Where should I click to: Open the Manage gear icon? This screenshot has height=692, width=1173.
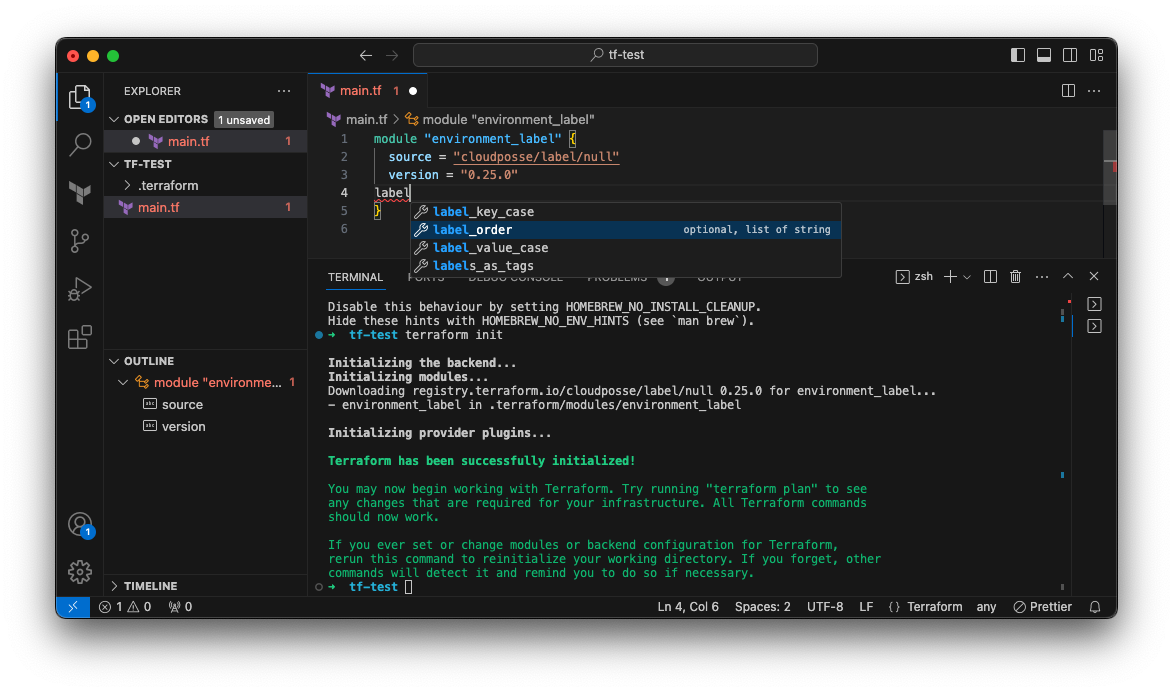pos(79,571)
